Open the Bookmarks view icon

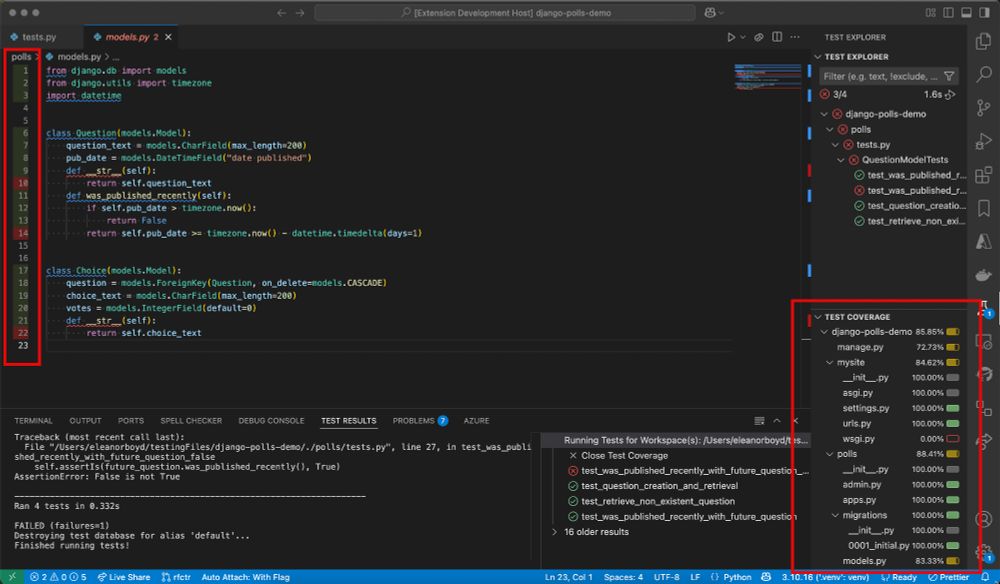coord(983,208)
